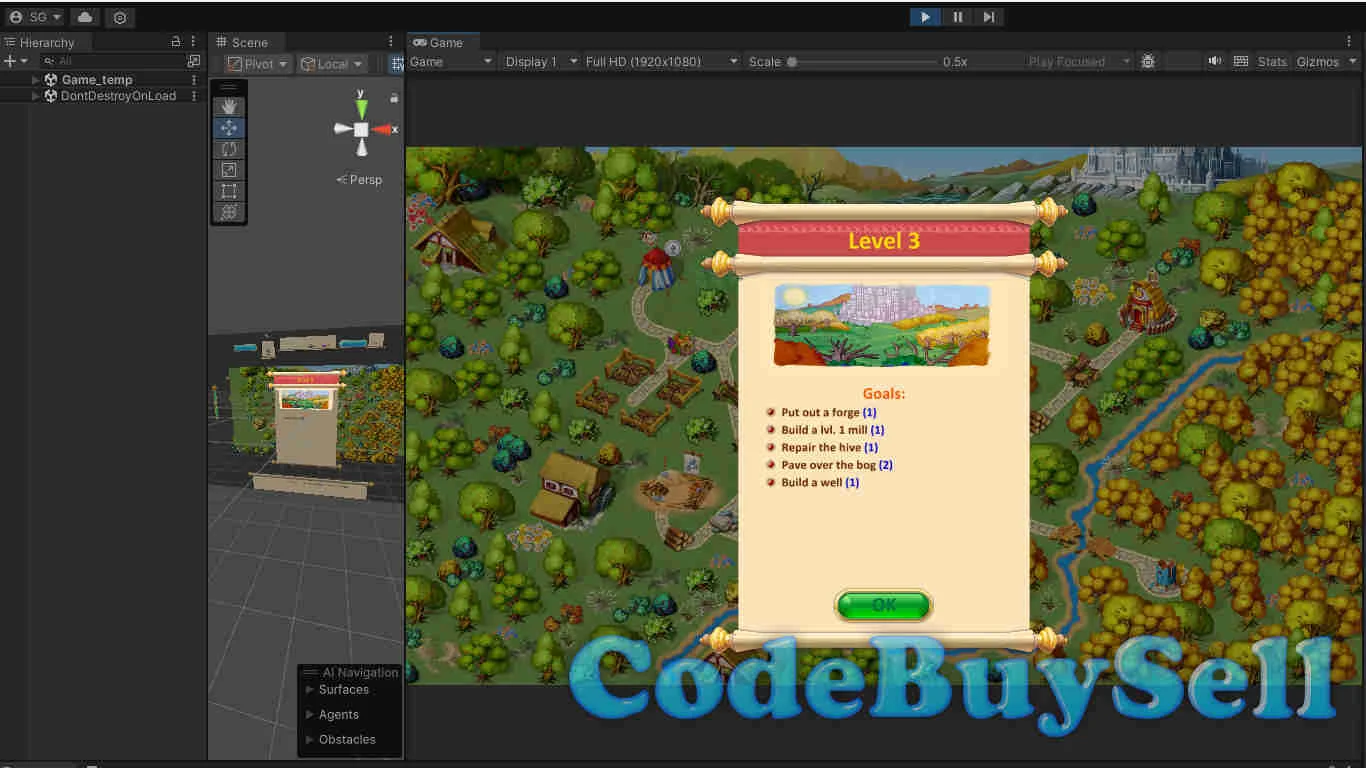Open the settings gear in top toolbar

(x=120, y=17)
